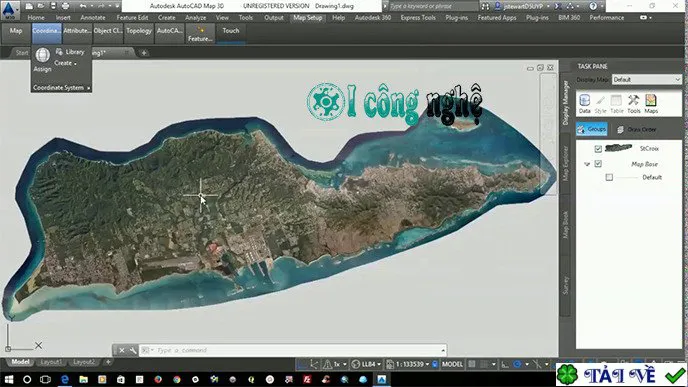
Task: Open the Express Tools ribbon tab
Action: pyautogui.click(x=418, y=18)
